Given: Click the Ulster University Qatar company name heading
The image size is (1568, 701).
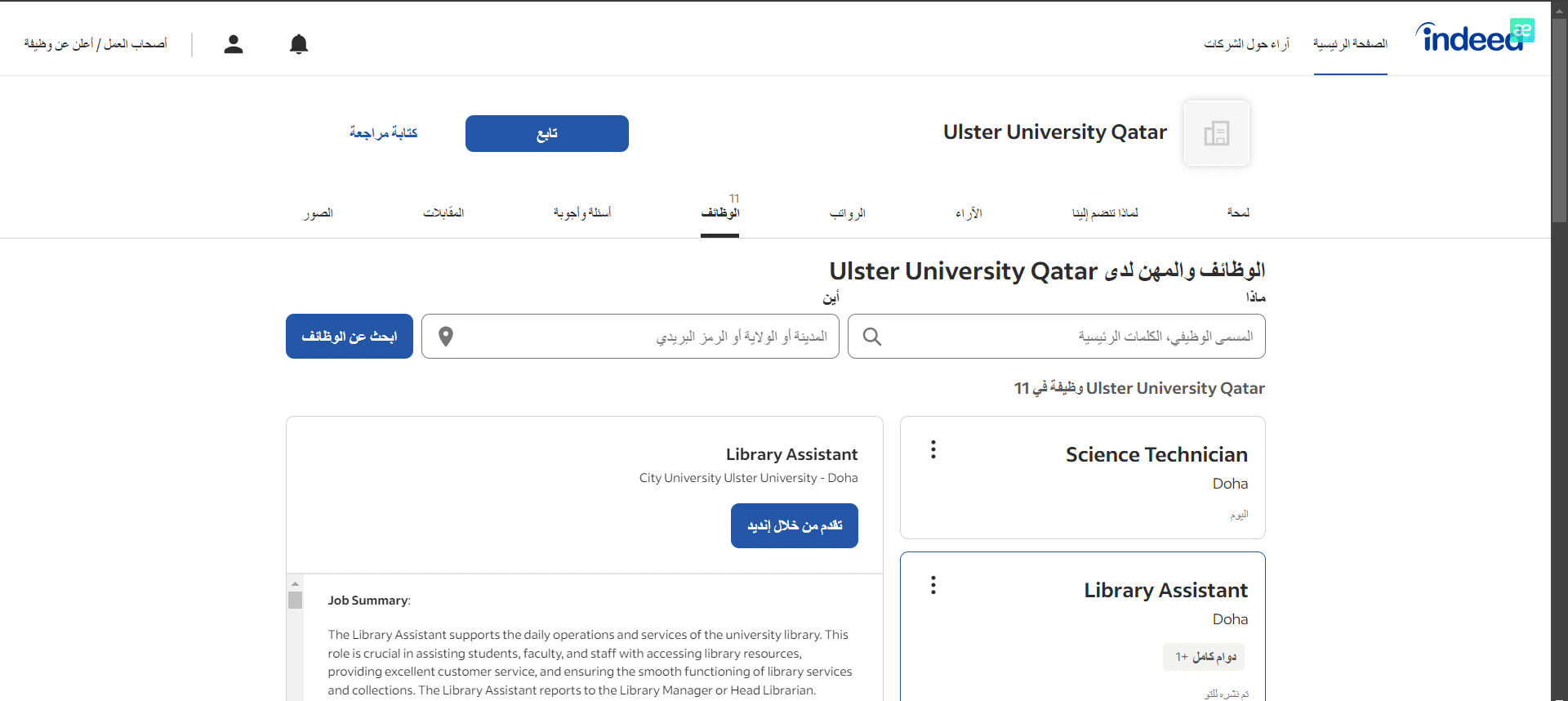Looking at the screenshot, I should 1055,132.
